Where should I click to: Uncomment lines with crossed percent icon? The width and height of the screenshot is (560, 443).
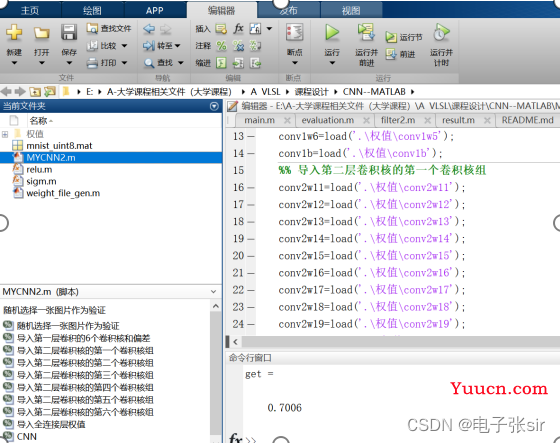(238, 46)
